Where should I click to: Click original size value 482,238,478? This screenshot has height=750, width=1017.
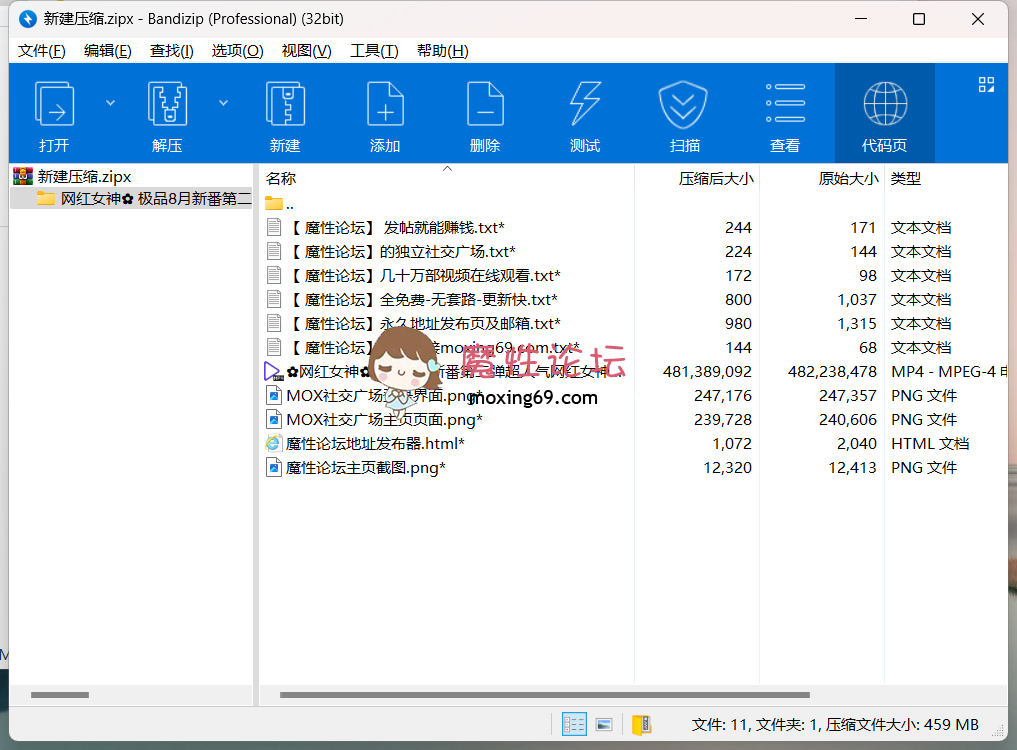832,372
